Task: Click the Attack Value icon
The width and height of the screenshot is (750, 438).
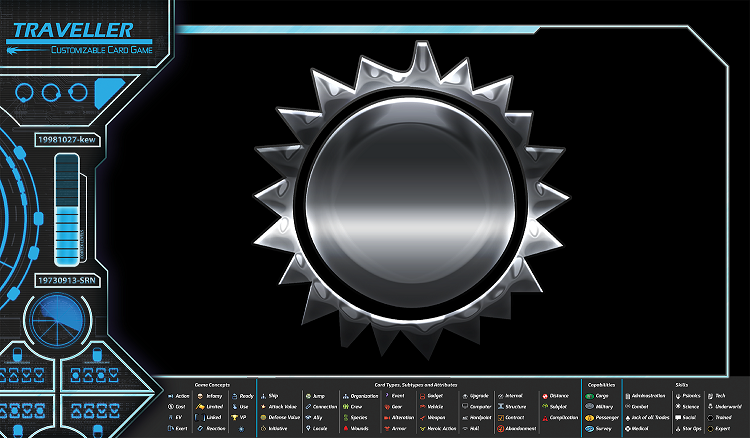Action: click(263, 406)
